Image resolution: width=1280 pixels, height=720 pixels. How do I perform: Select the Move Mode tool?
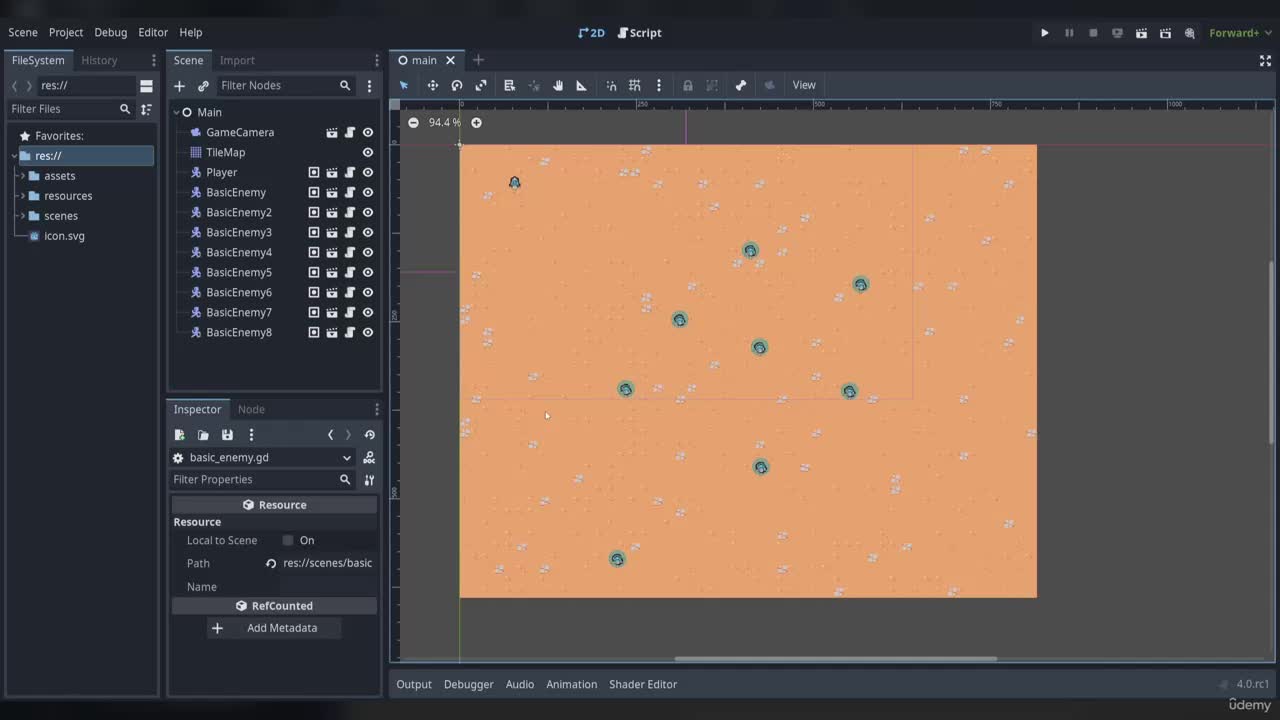(x=433, y=85)
